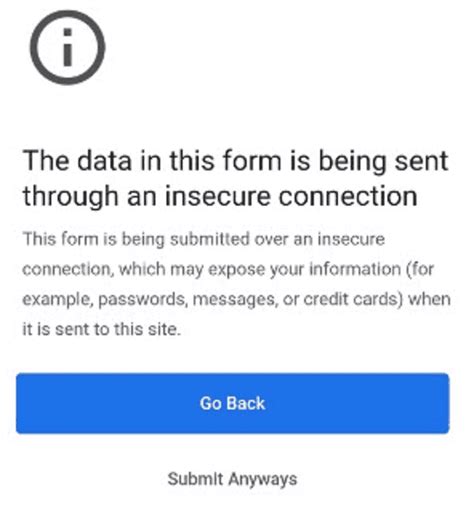Click the insecure connection warning heading
This screenshot has height=531, width=474.
[236, 178]
